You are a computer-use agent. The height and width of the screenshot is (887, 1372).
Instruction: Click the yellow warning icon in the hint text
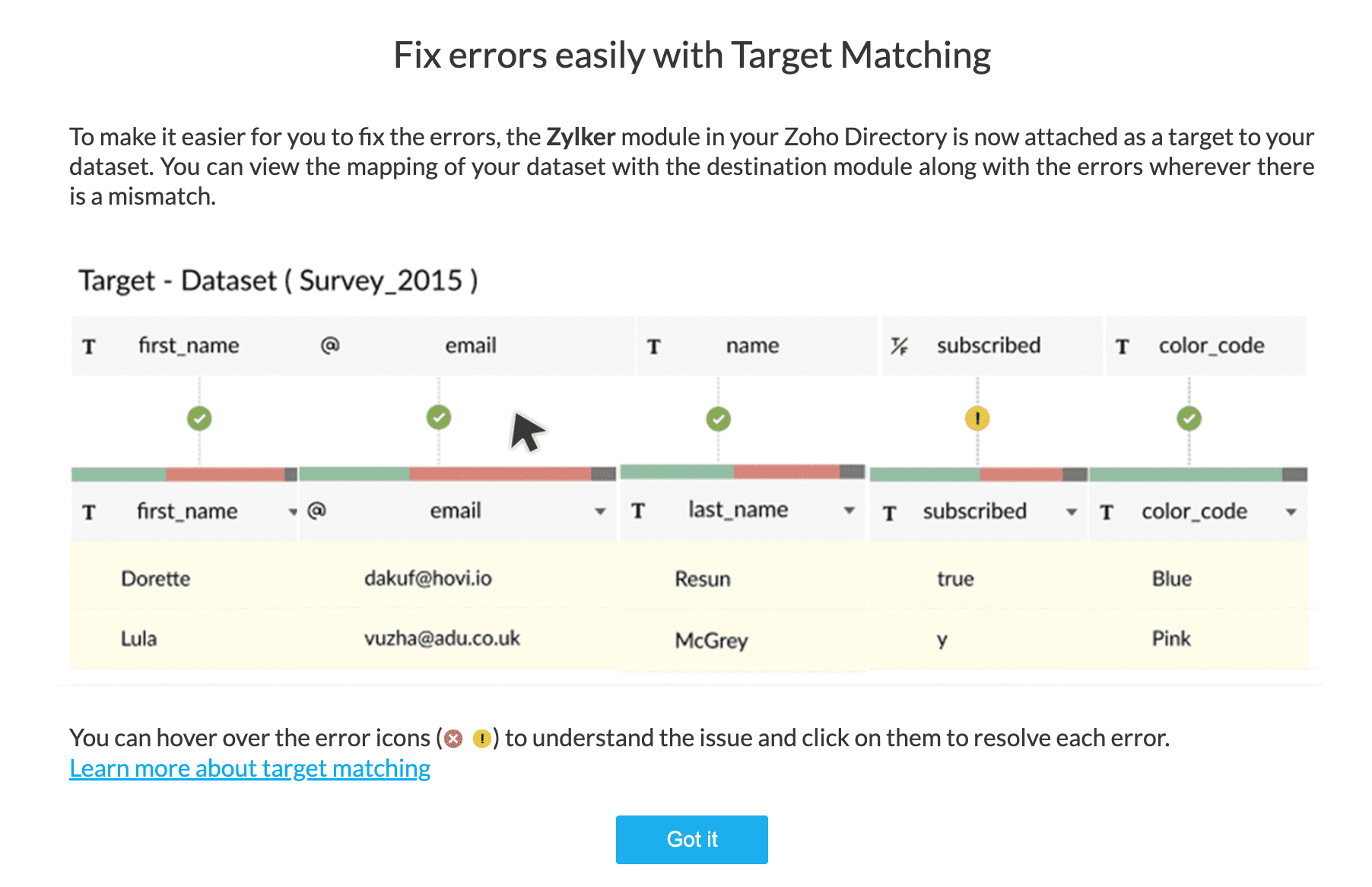pos(481,739)
